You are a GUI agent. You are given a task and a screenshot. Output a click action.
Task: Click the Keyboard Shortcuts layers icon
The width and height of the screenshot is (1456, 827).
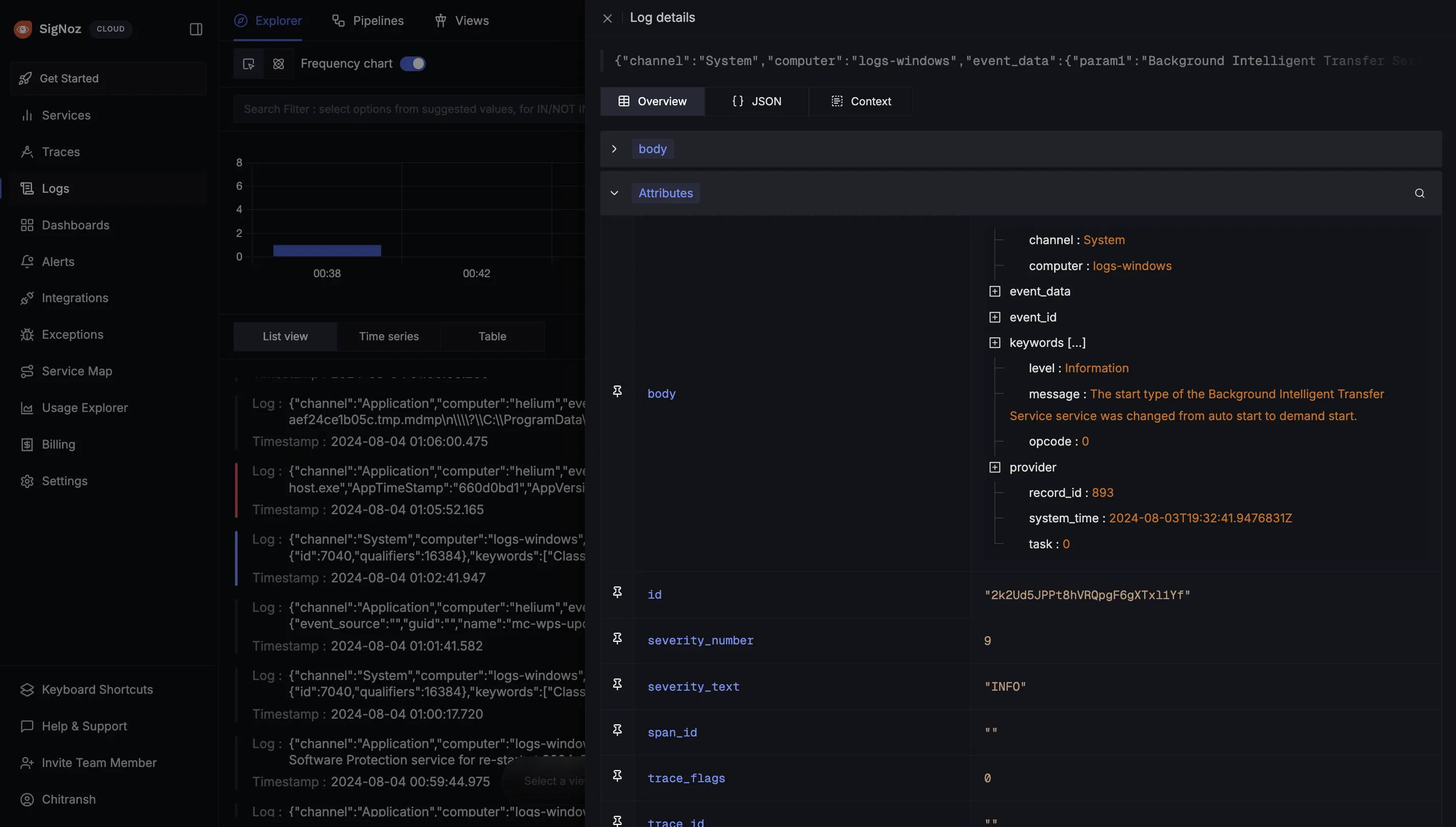[26, 690]
